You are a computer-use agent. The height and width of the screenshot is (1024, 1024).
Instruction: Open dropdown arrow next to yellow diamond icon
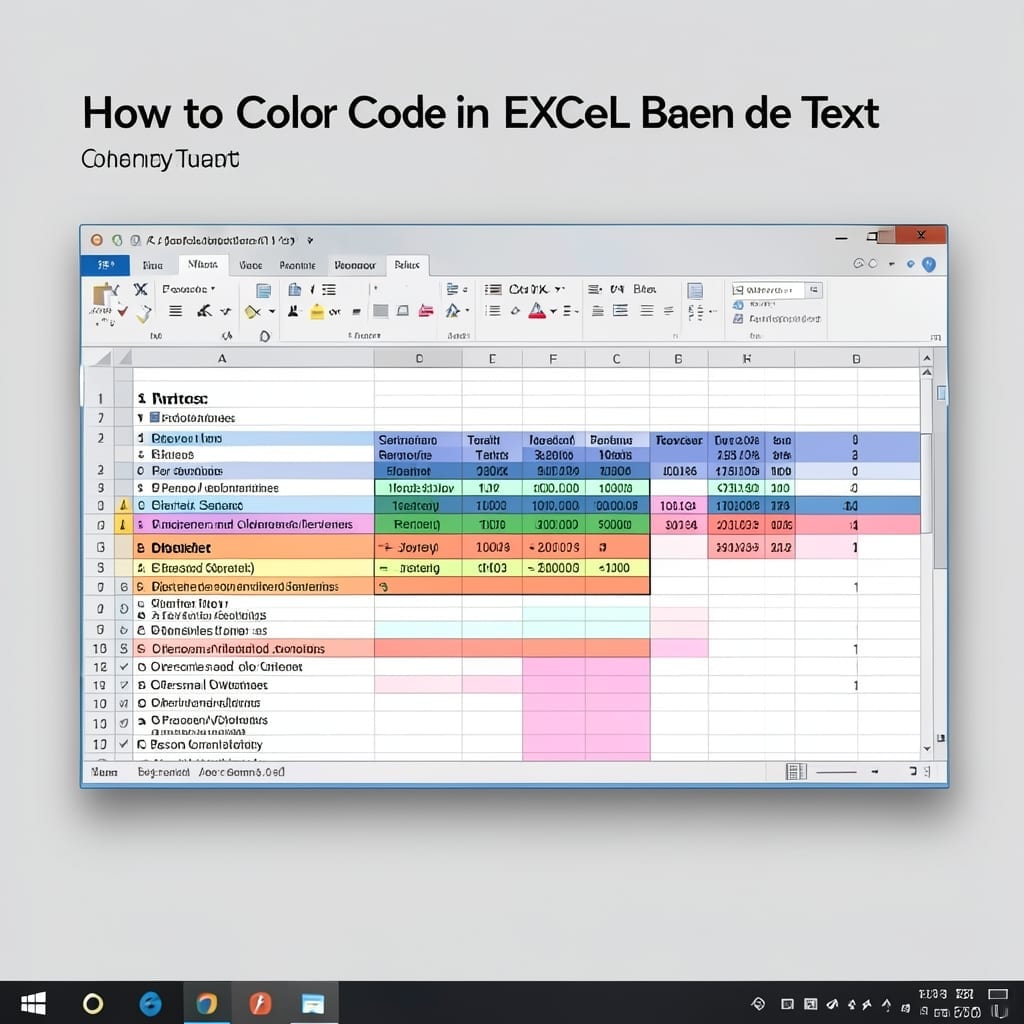272,312
